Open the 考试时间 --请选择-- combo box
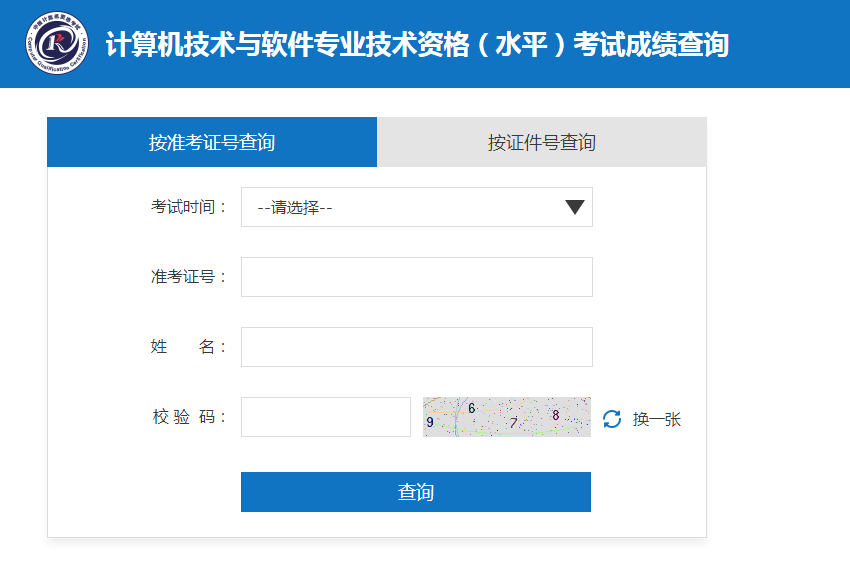Image resolution: width=850 pixels, height=586 pixels. click(x=416, y=207)
